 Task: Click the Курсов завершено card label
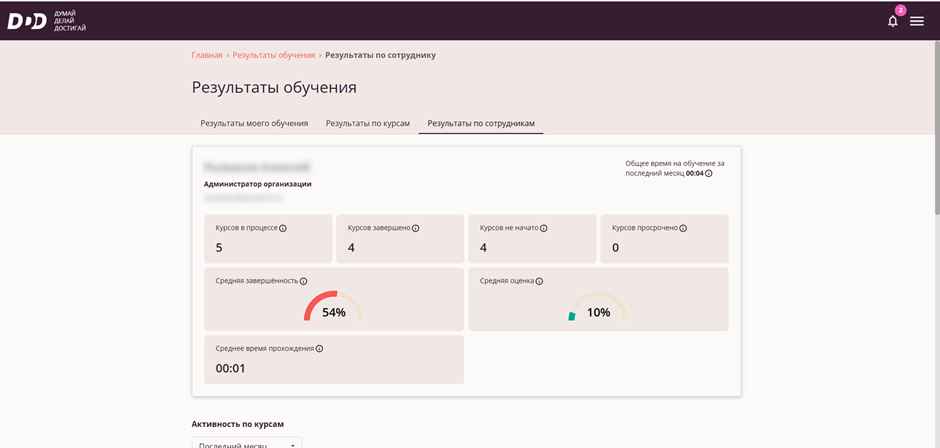click(x=379, y=228)
